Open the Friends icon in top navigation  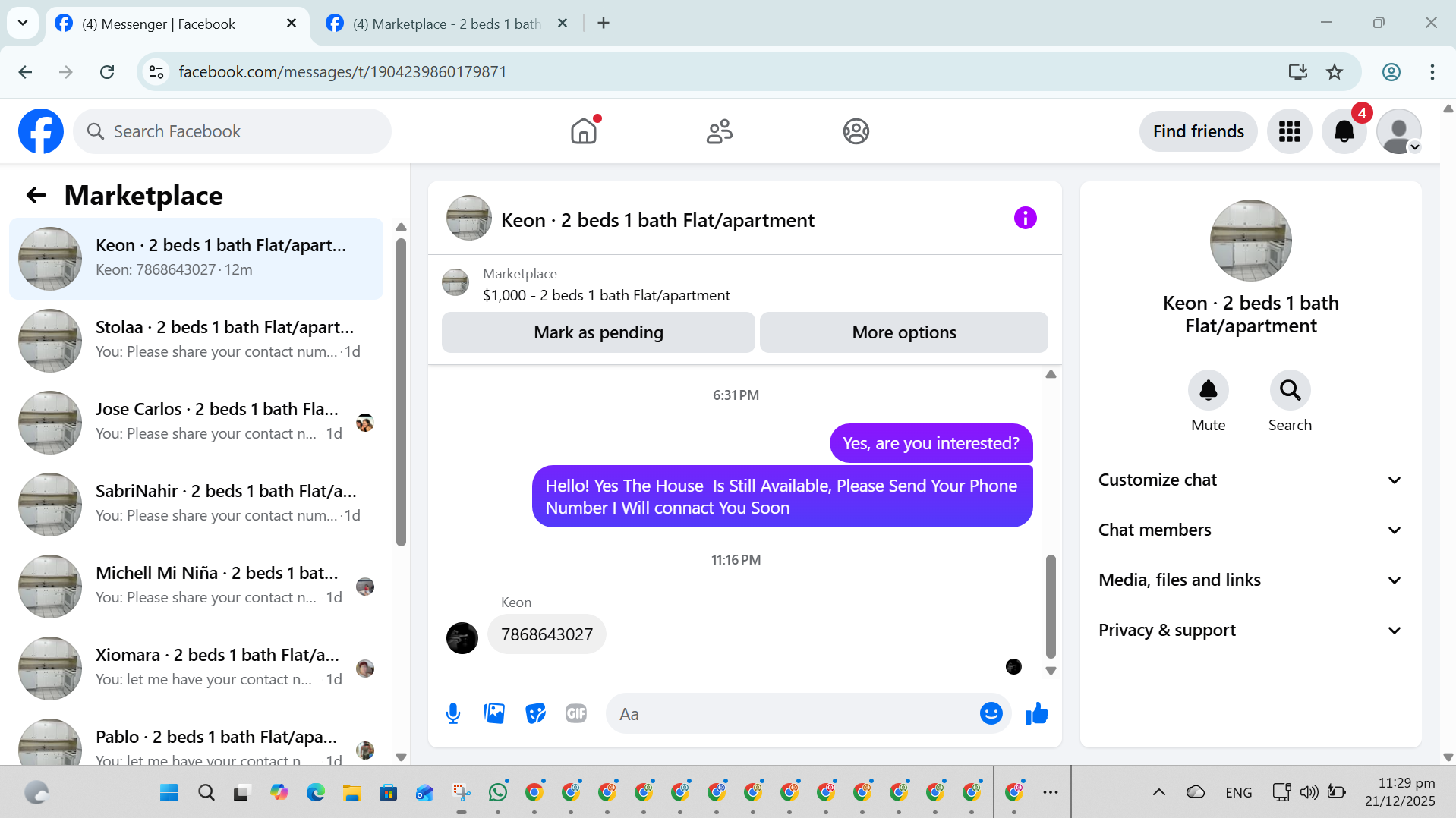pos(720,131)
